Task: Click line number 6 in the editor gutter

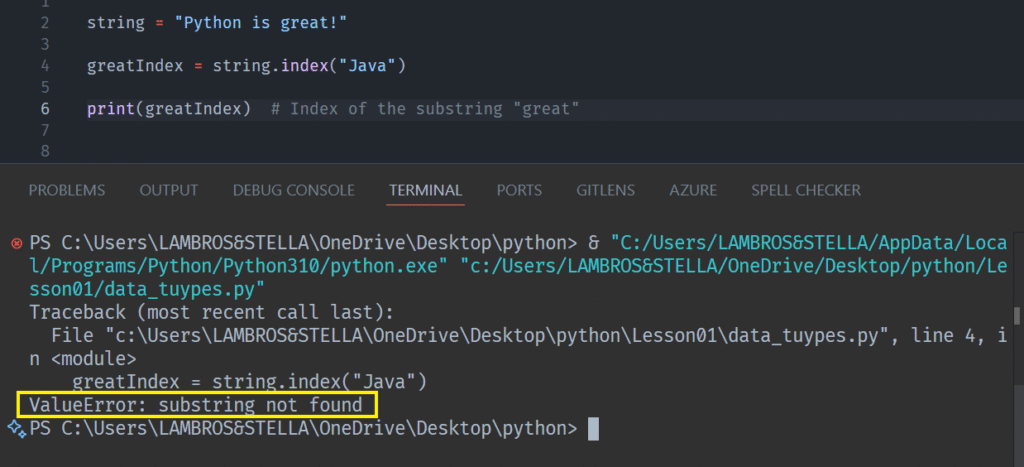Action: (x=45, y=108)
